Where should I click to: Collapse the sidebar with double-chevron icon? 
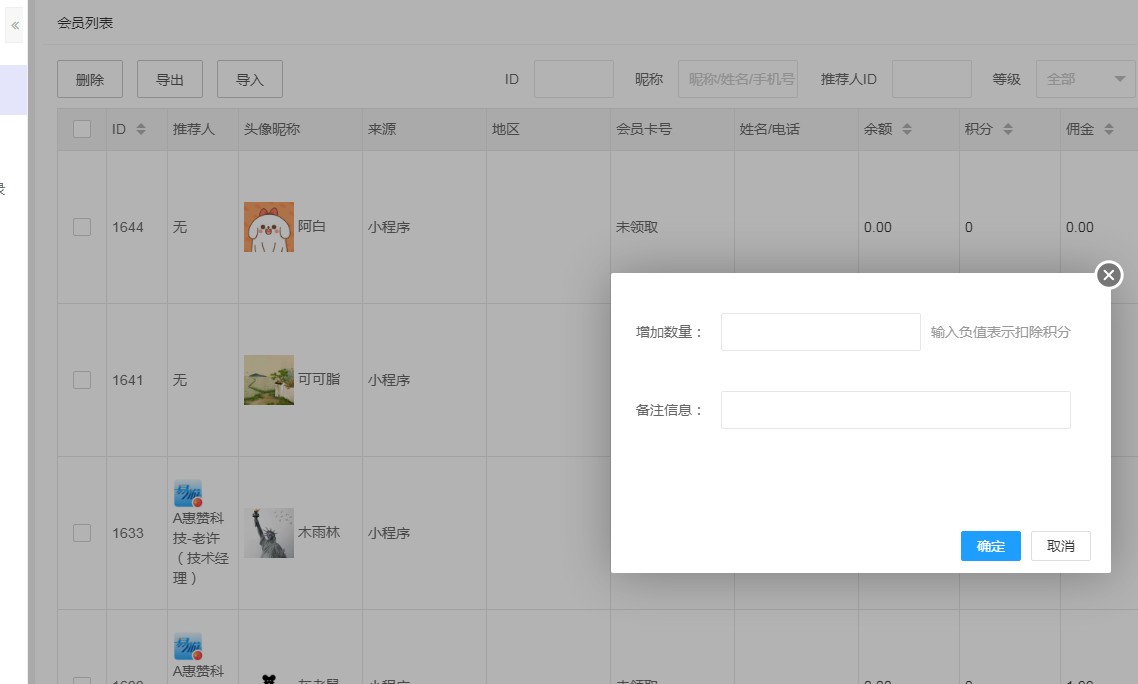tap(15, 25)
